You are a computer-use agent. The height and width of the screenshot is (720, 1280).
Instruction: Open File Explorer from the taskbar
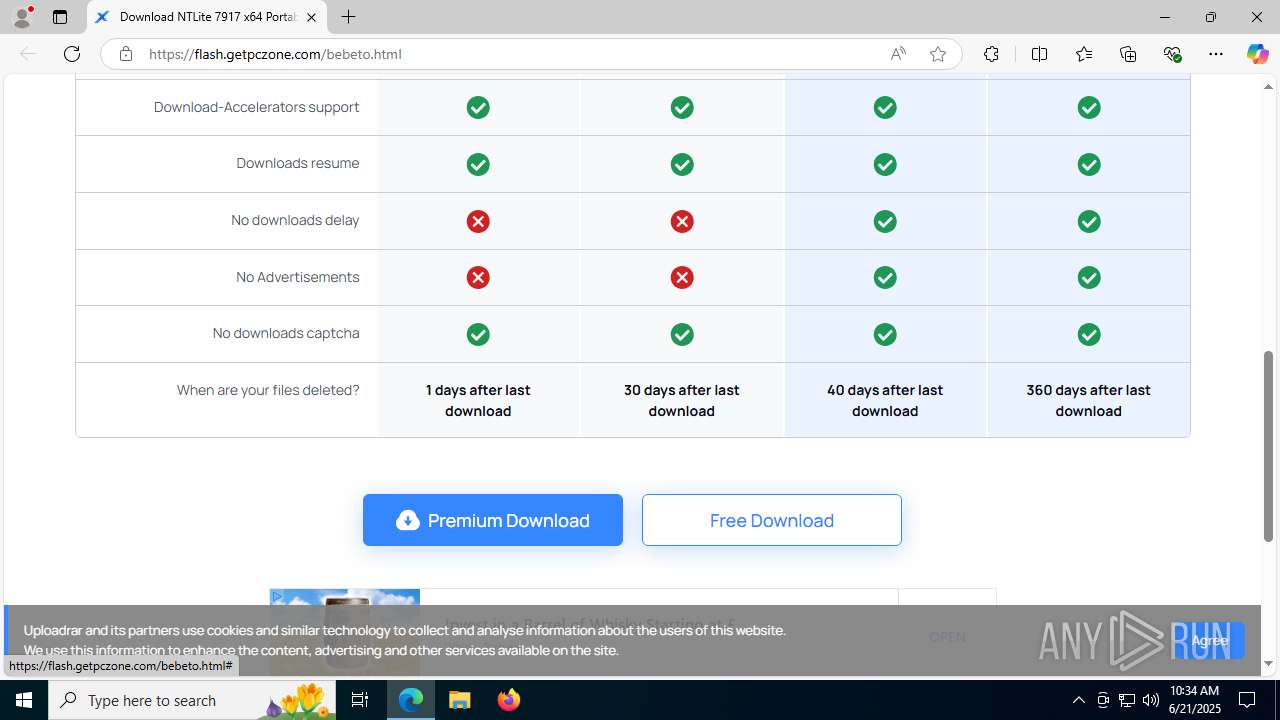[460, 700]
